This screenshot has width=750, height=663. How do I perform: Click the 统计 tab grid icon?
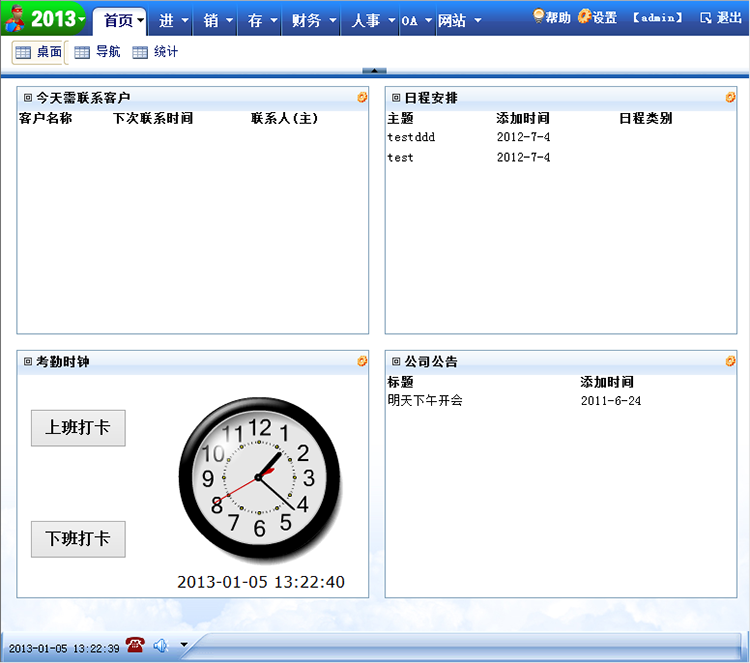[140, 52]
